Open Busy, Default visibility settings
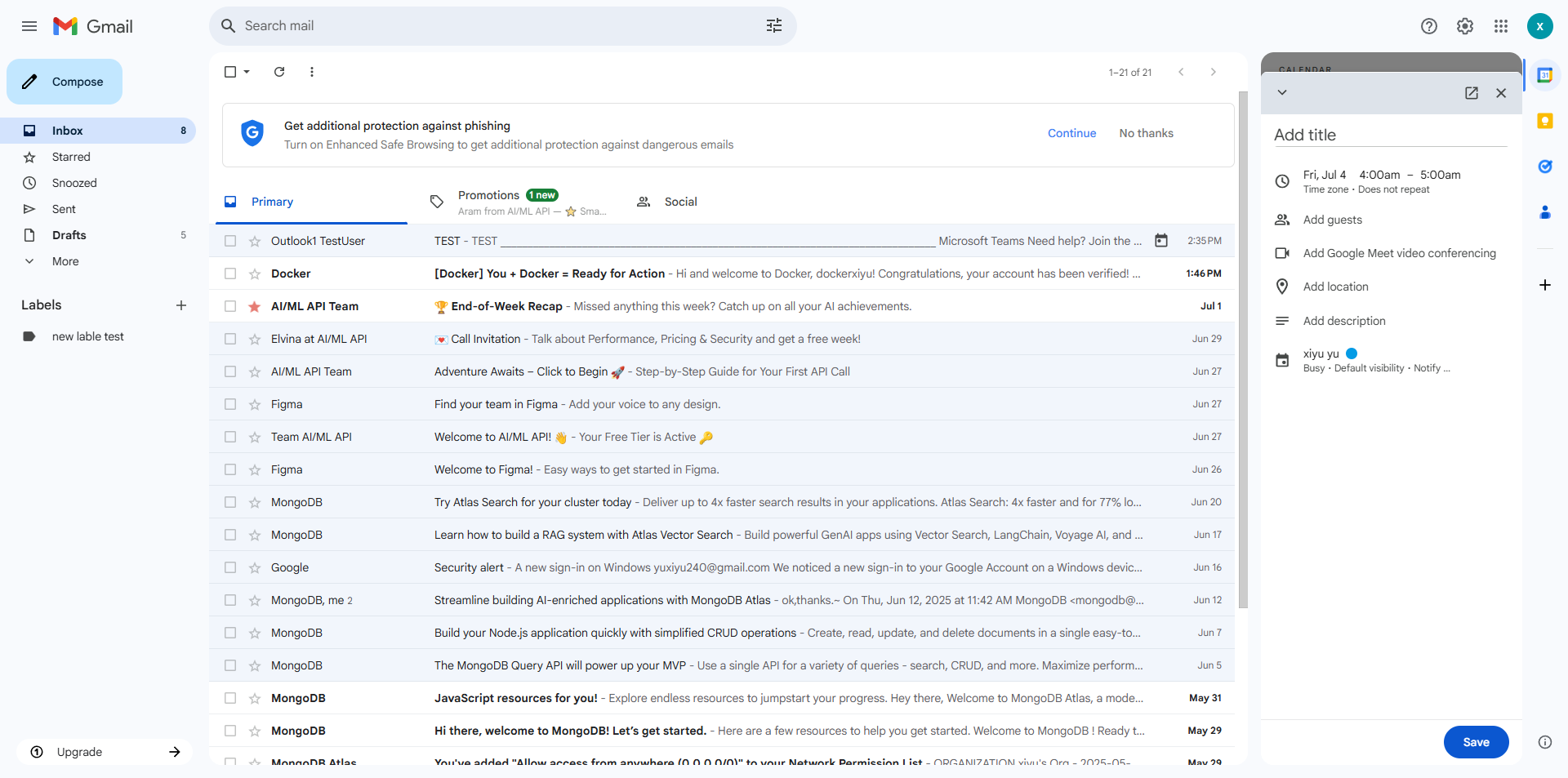 pos(1377,368)
